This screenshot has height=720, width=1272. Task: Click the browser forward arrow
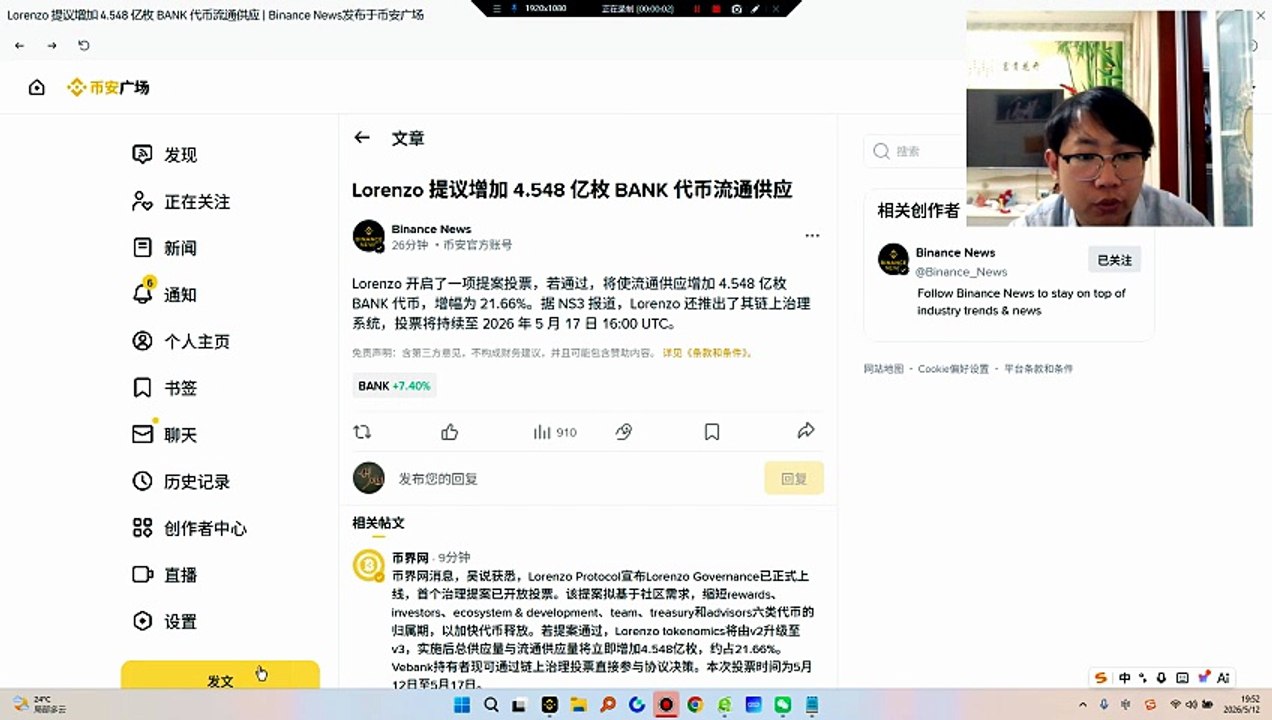(52, 45)
